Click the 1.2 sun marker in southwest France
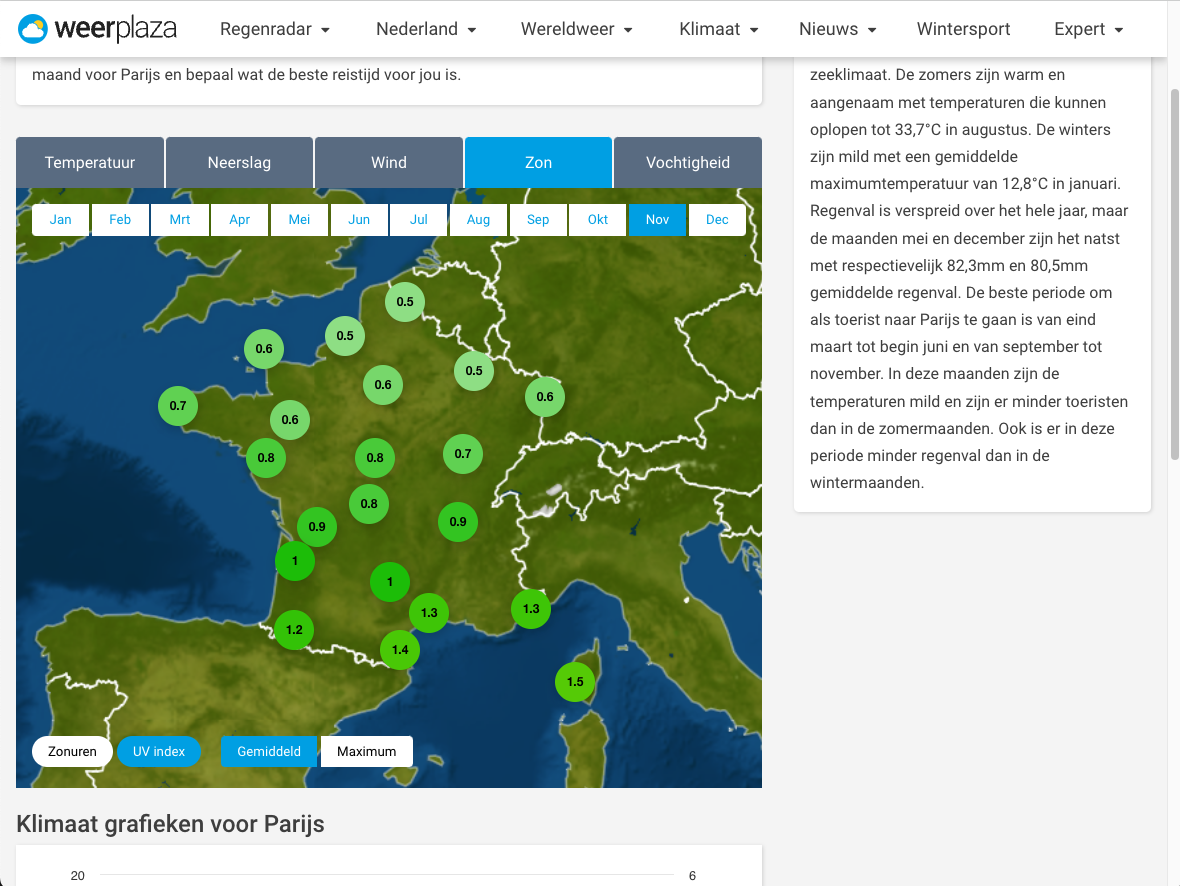The width and height of the screenshot is (1180, 886). click(294, 630)
